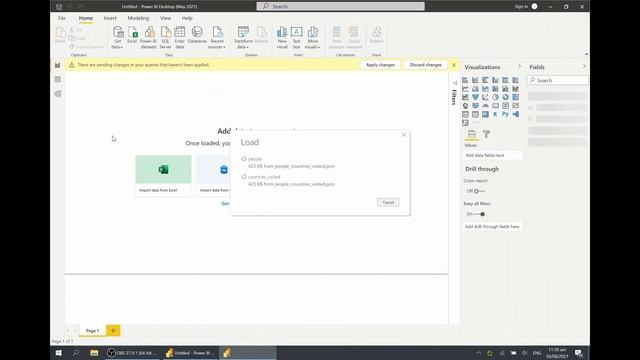Click the Publish ribbon icon
Image resolution: width=640 pixels, height=360 pixels.
pyautogui.click(x=376, y=35)
